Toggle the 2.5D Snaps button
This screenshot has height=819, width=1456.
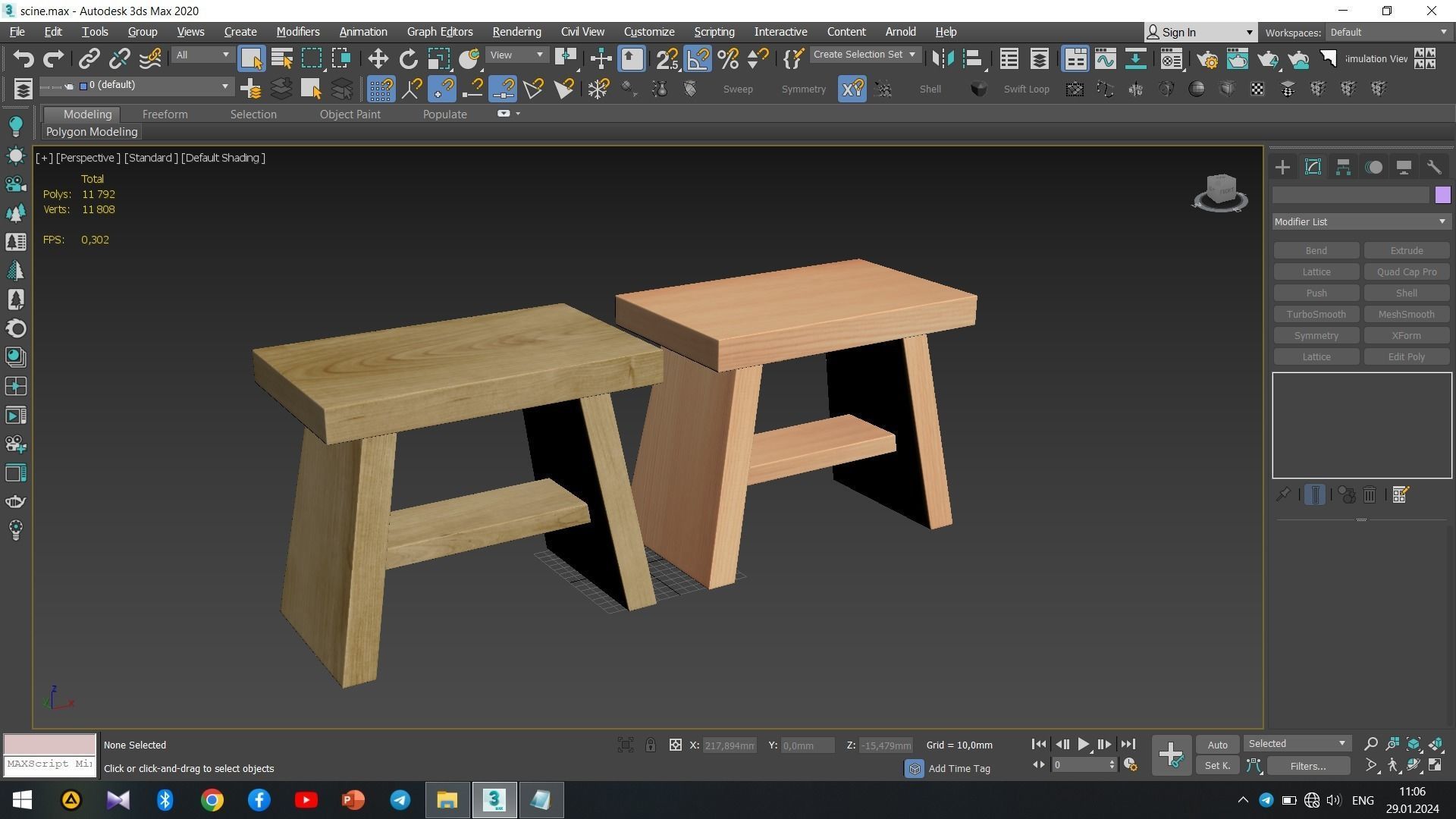tap(667, 58)
